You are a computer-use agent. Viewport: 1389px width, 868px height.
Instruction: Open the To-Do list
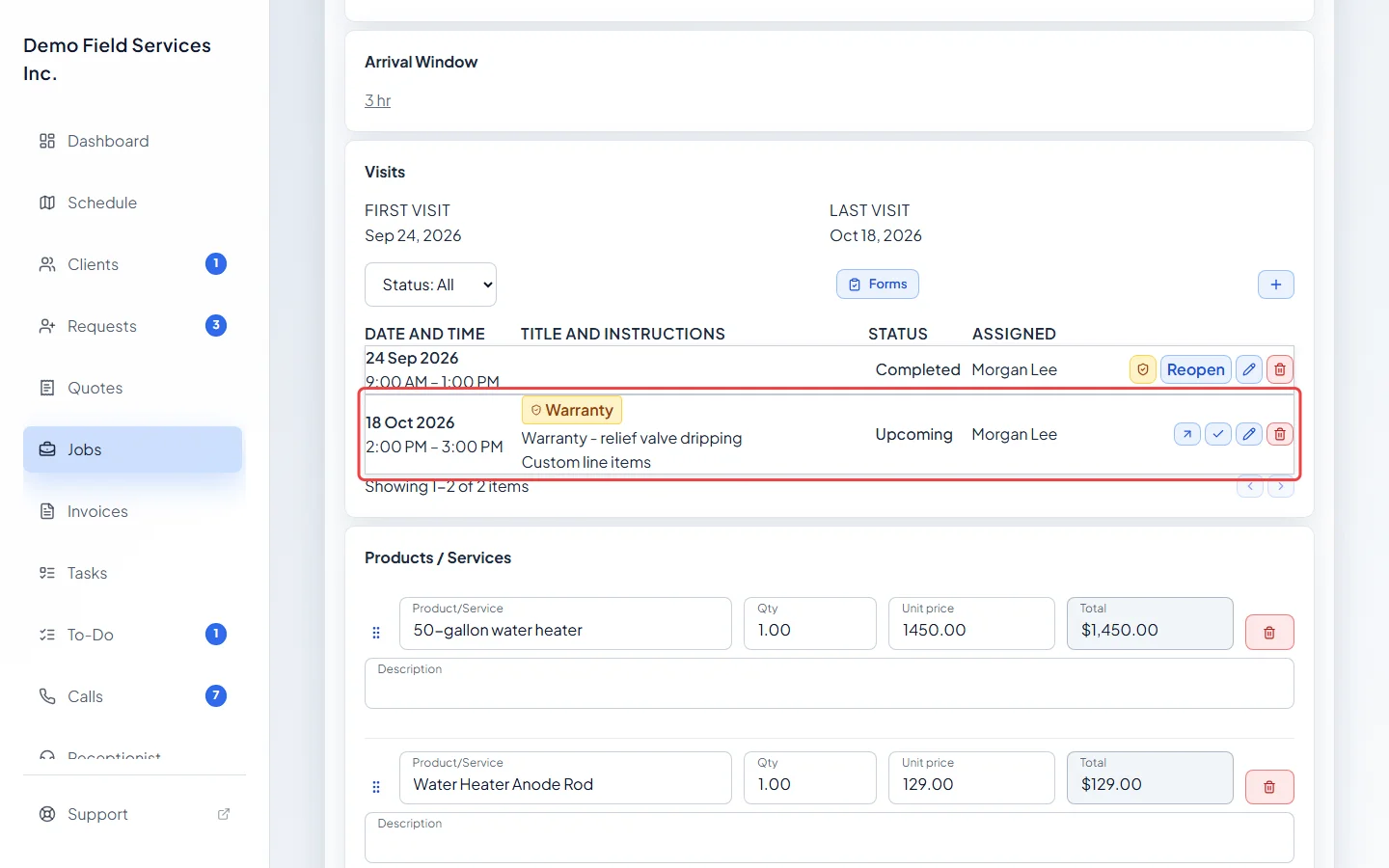pyautogui.click(x=133, y=635)
